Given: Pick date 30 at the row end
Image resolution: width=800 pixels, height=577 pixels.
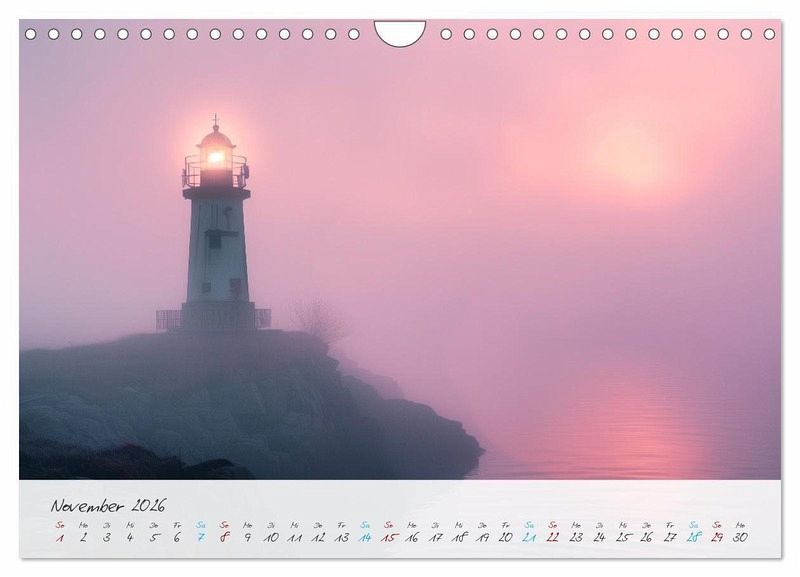Looking at the screenshot, I should click(740, 537).
